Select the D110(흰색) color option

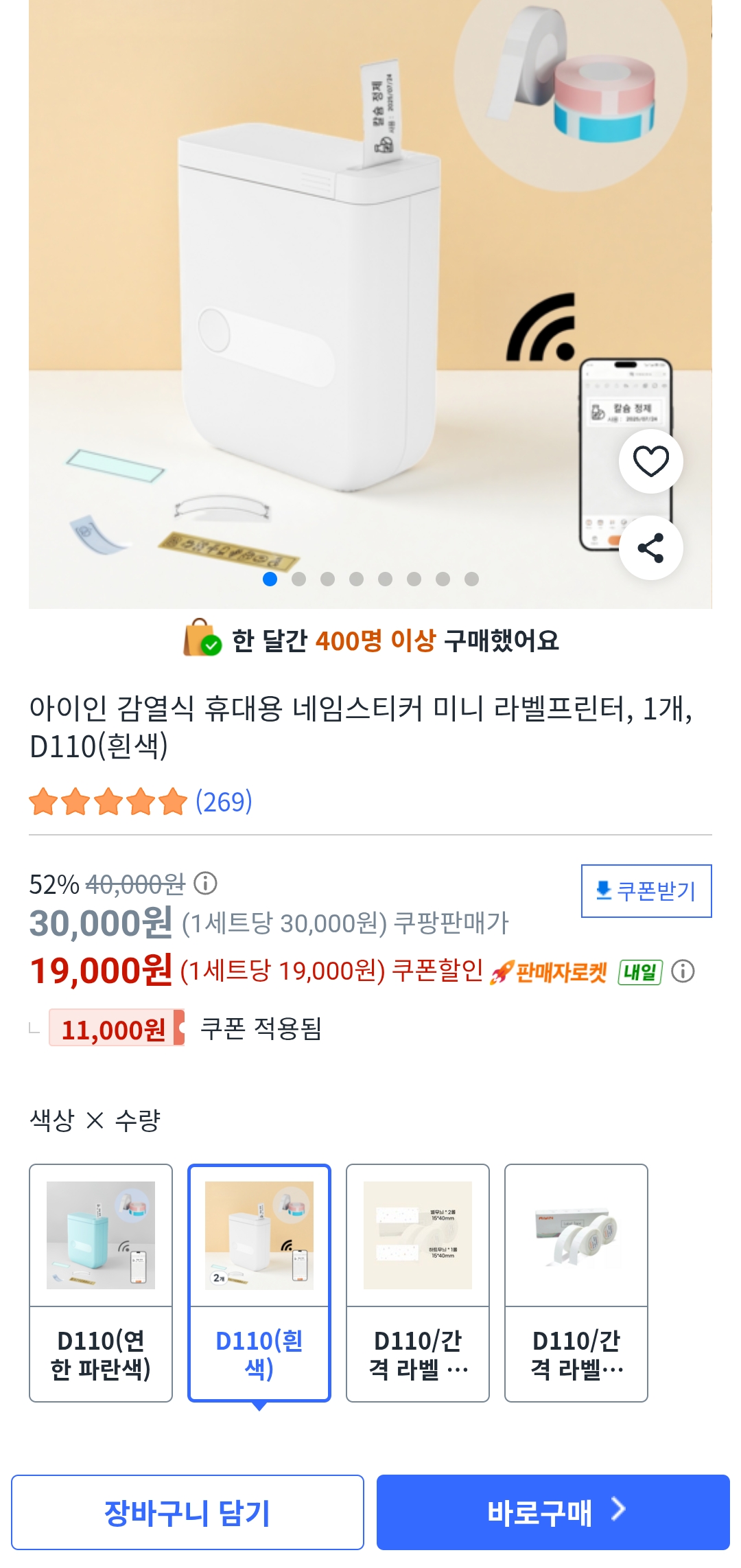(x=259, y=1282)
